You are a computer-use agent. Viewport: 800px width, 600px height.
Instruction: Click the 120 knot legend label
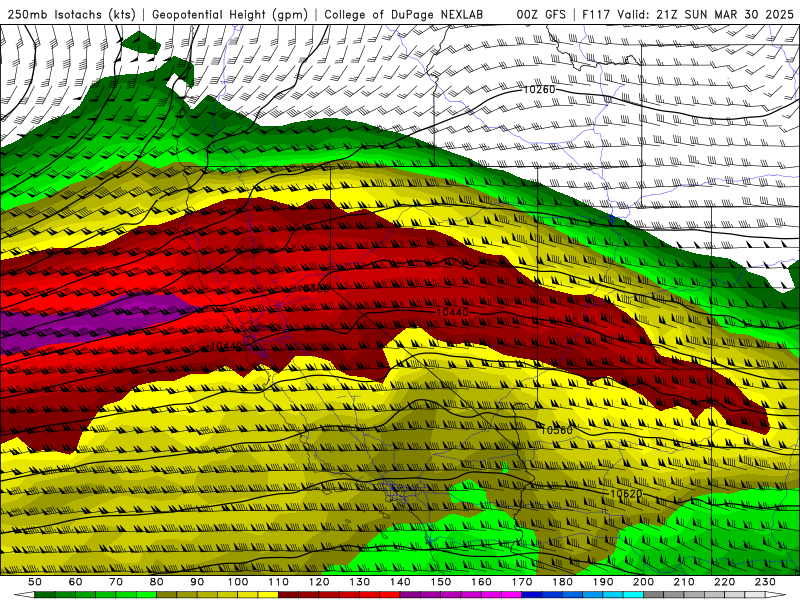(x=319, y=582)
